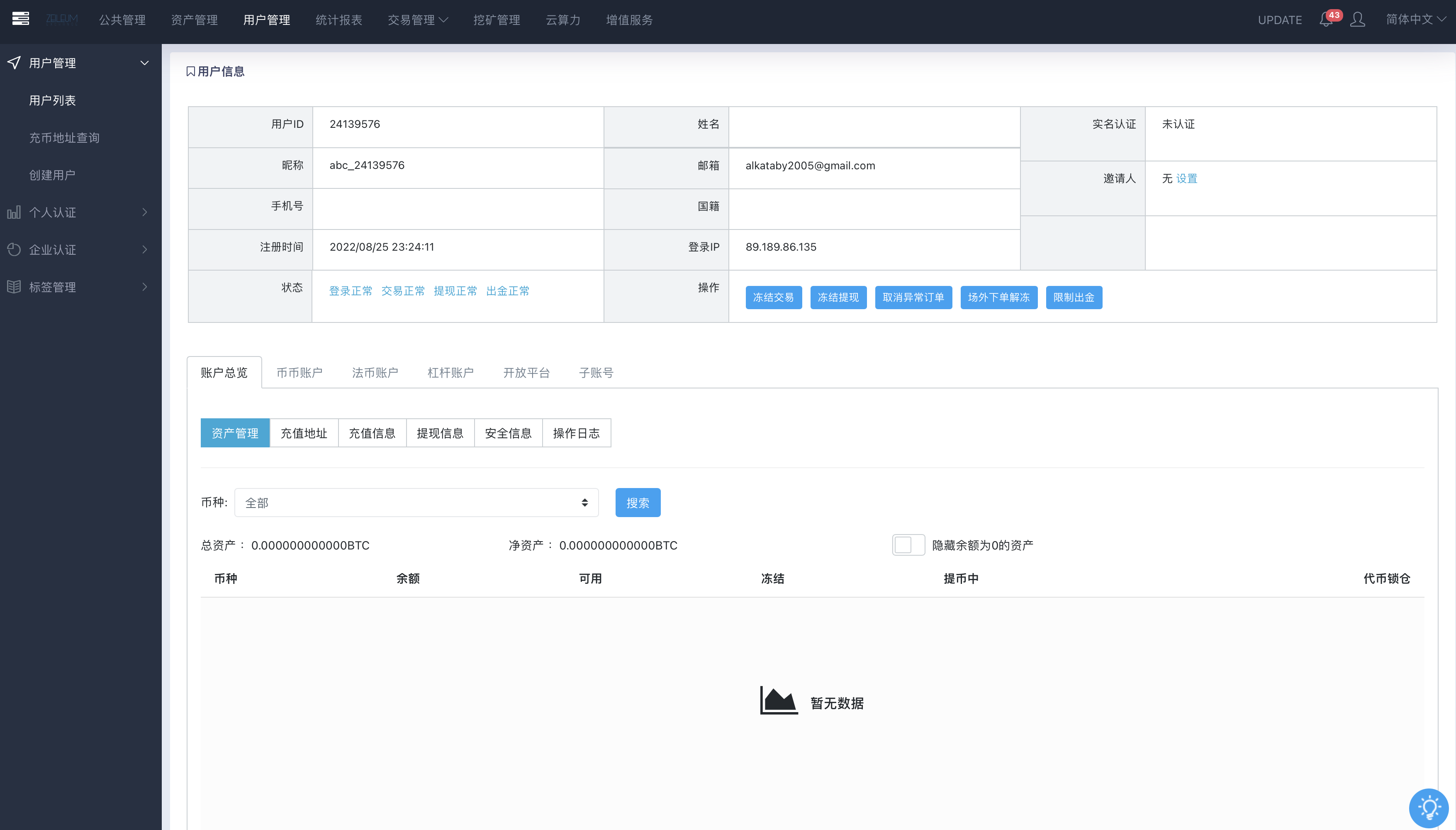The width and height of the screenshot is (1456, 830).
Task: Switch to the 币币账户 tab
Action: coord(299,373)
